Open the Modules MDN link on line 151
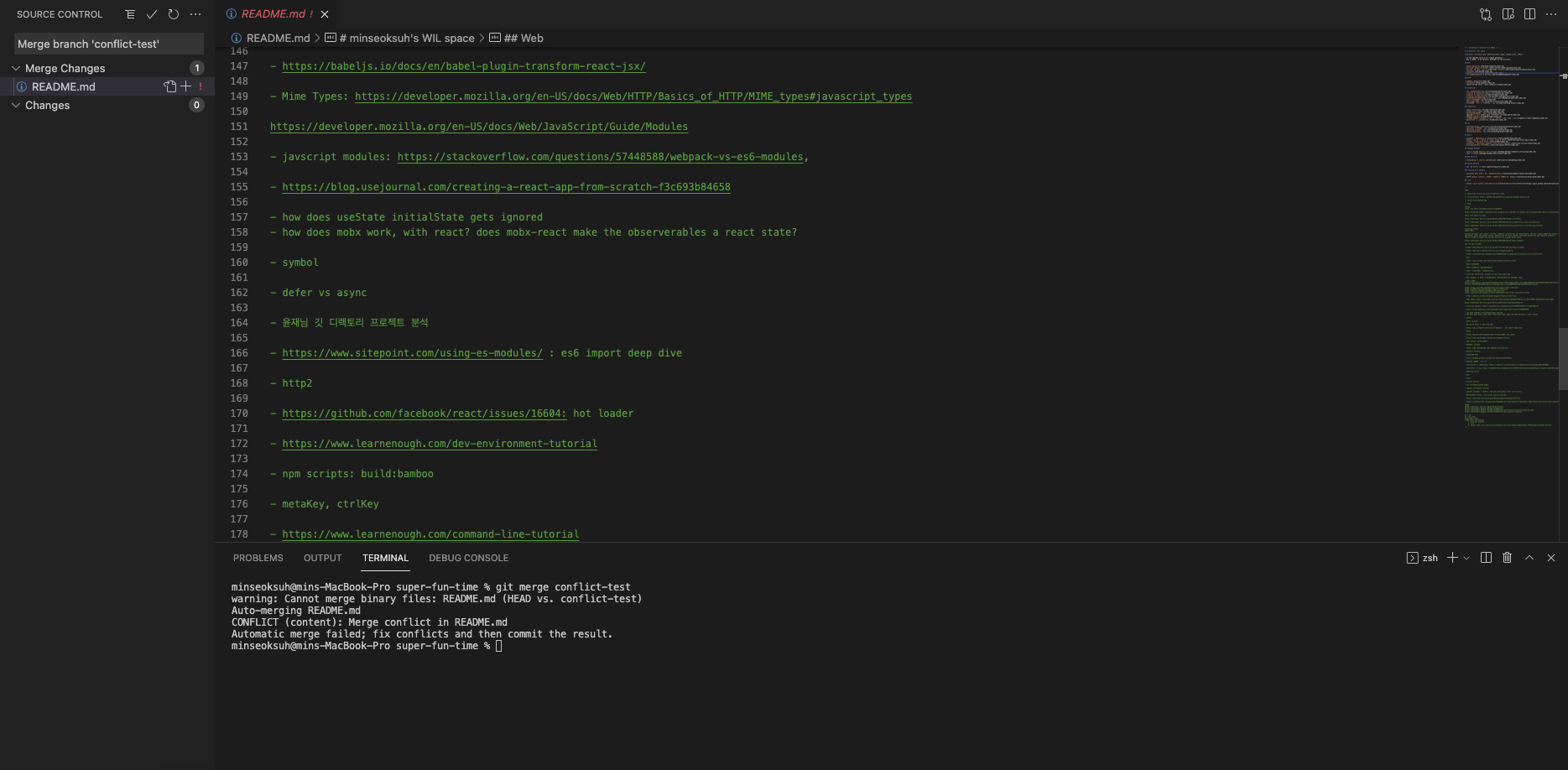 [x=478, y=127]
